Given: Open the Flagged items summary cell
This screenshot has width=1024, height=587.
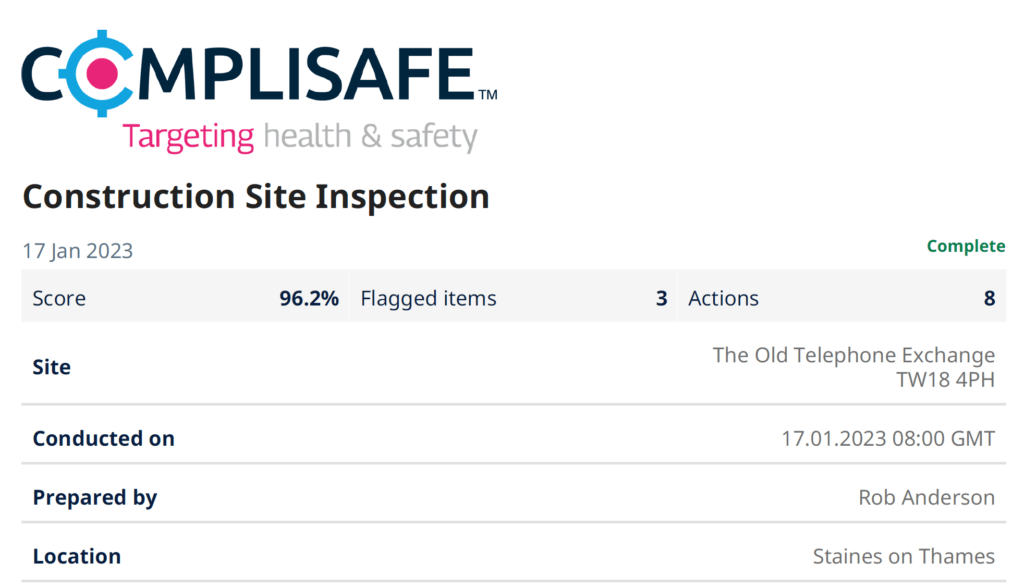Looking at the screenshot, I should tap(513, 298).
